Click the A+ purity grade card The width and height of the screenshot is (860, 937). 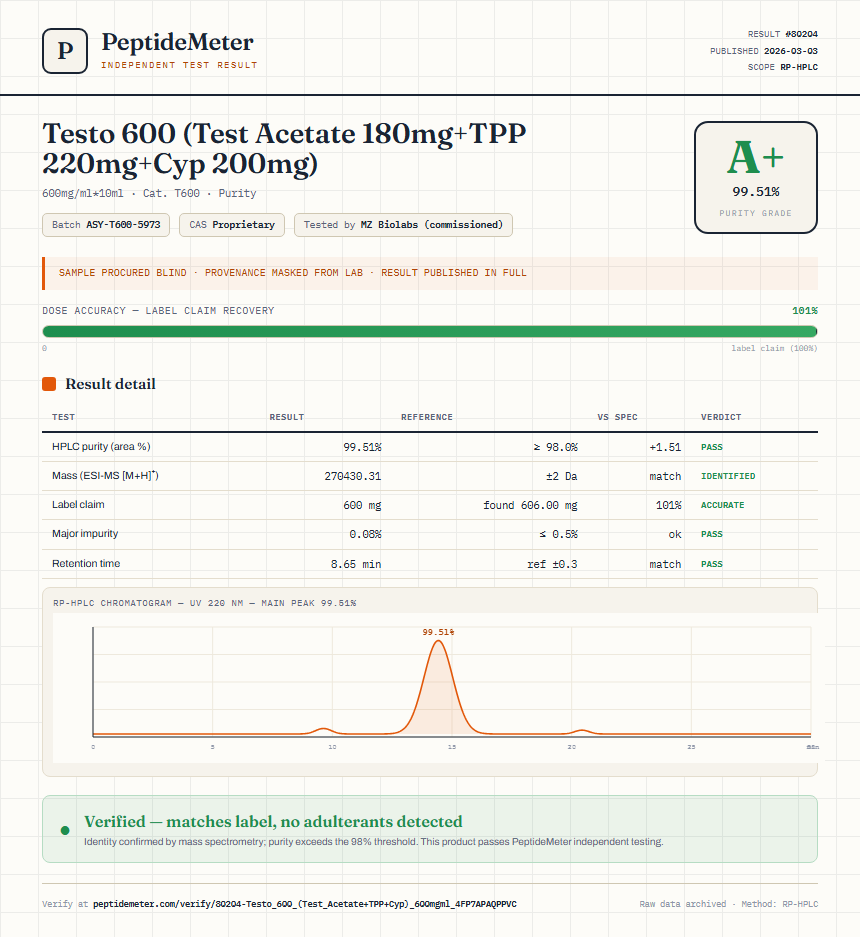(x=755, y=177)
